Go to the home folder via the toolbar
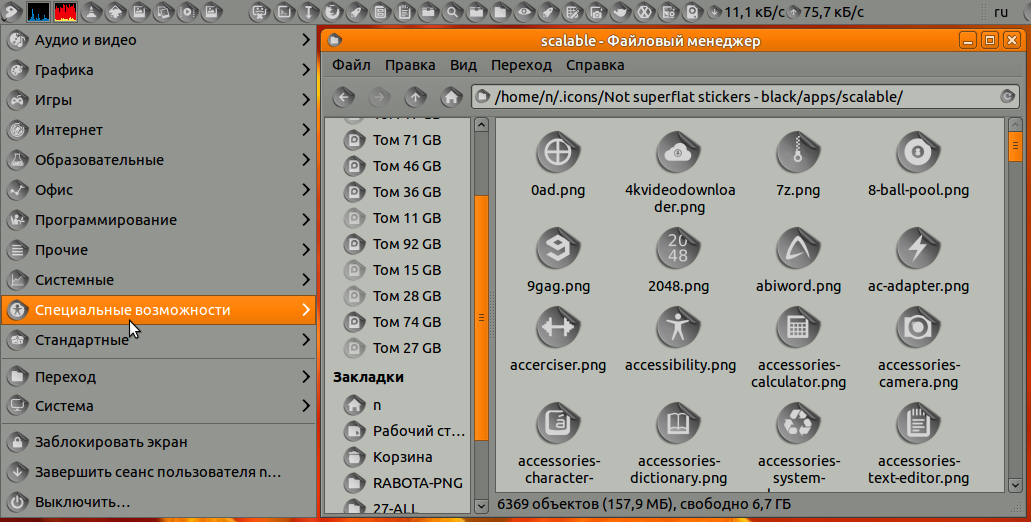1031x522 pixels. (x=451, y=97)
